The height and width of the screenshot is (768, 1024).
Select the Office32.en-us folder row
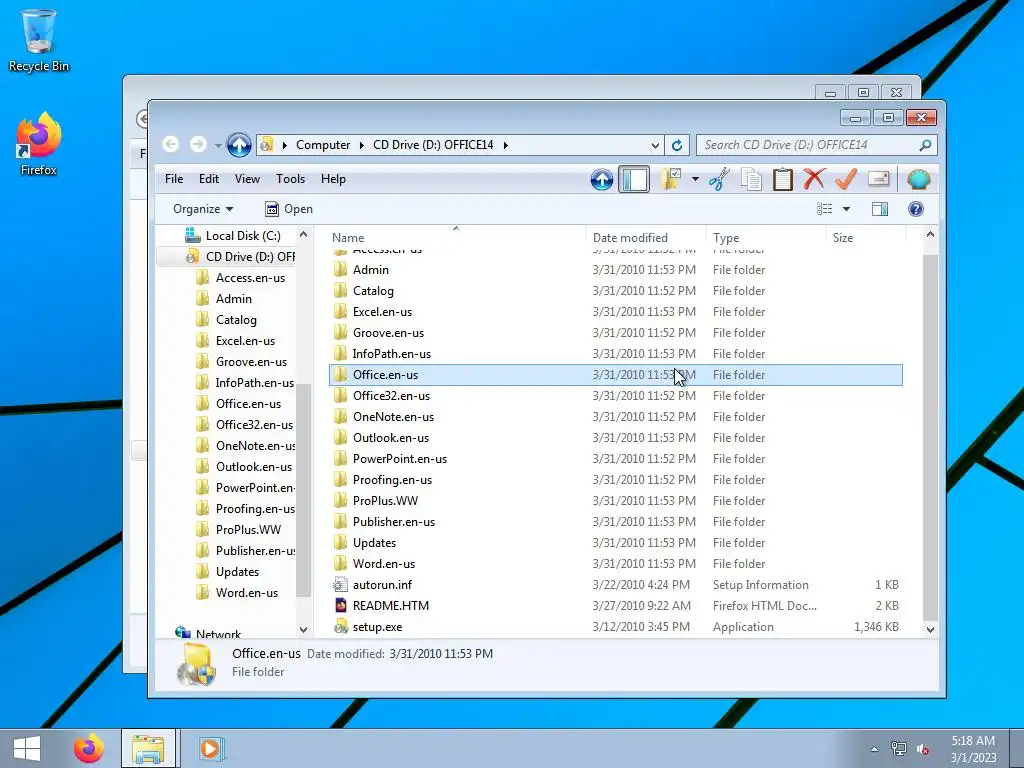pyautogui.click(x=615, y=396)
